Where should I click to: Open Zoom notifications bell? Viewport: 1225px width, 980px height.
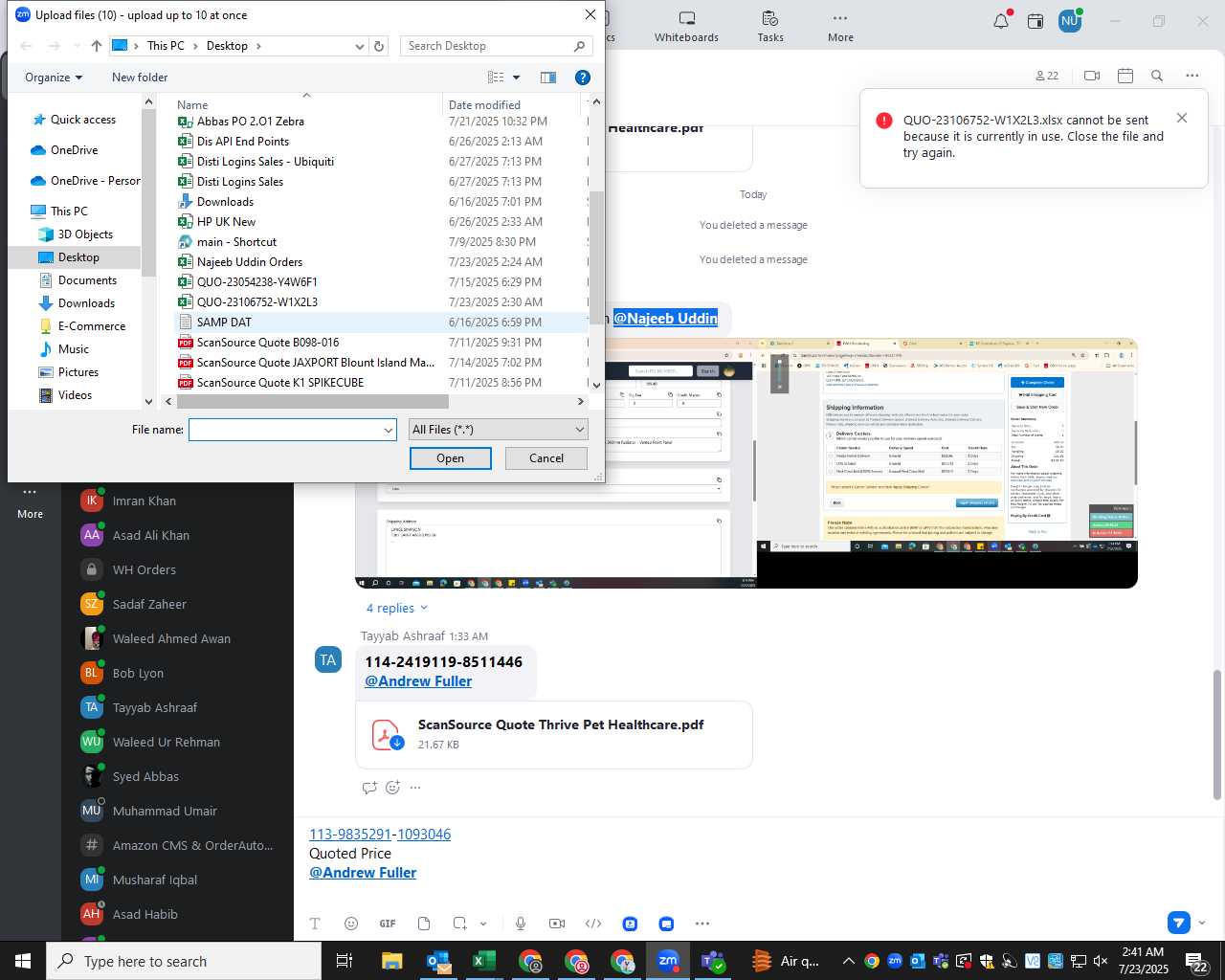pyautogui.click(x=1001, y=21)
